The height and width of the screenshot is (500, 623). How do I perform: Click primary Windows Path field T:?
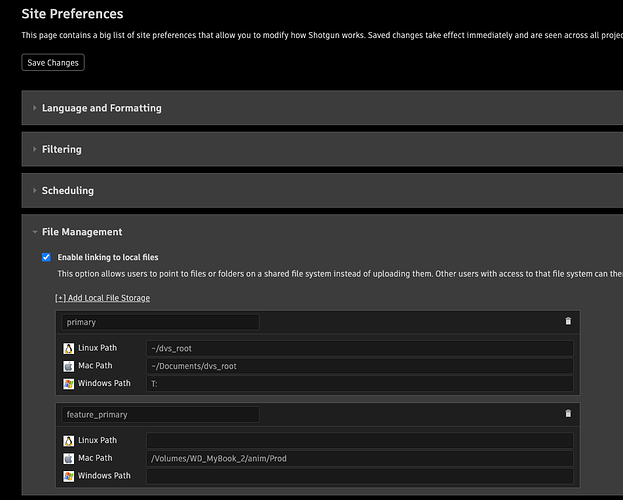[359, 384]
